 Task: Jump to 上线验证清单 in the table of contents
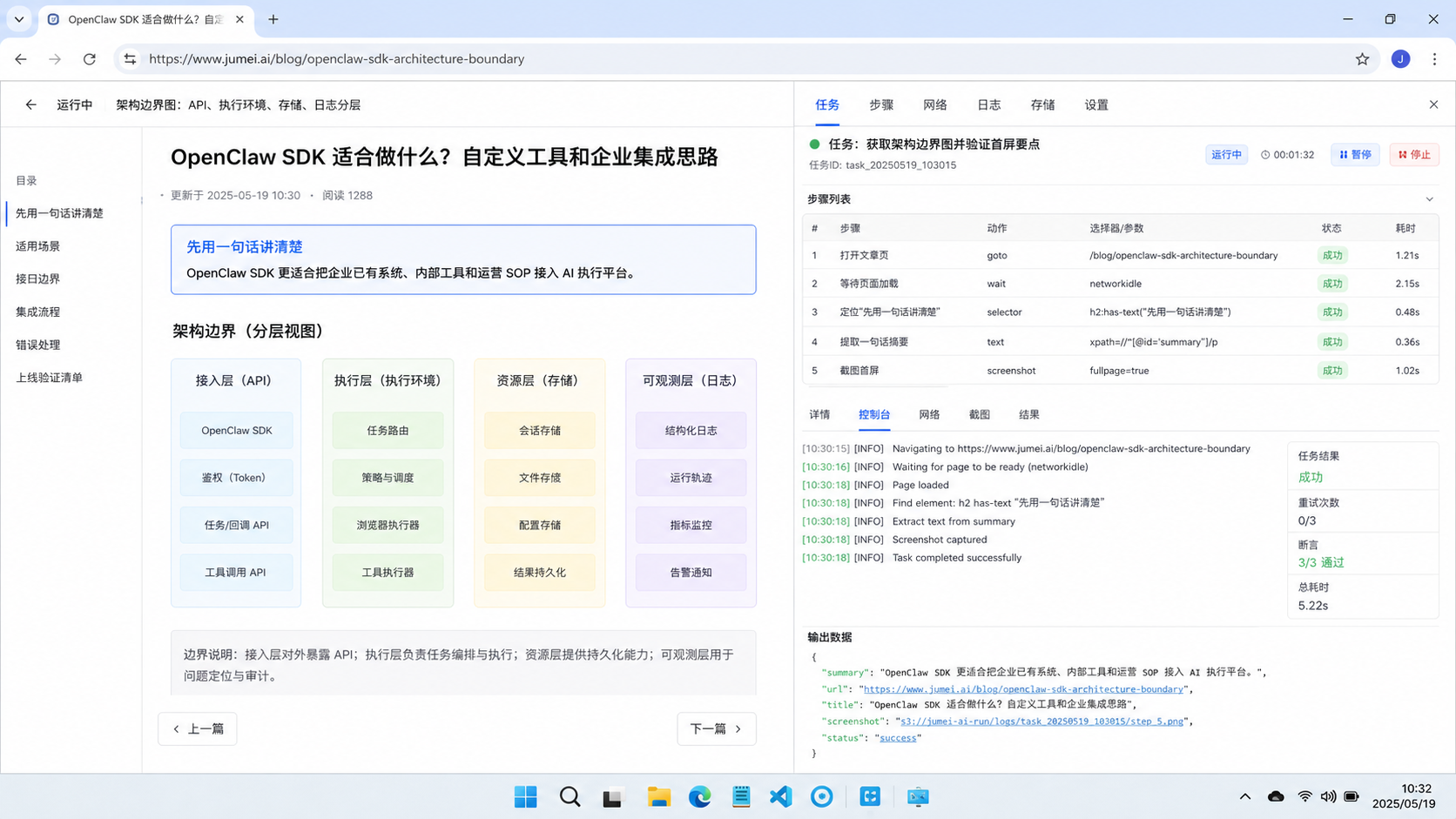click(49, 378)
